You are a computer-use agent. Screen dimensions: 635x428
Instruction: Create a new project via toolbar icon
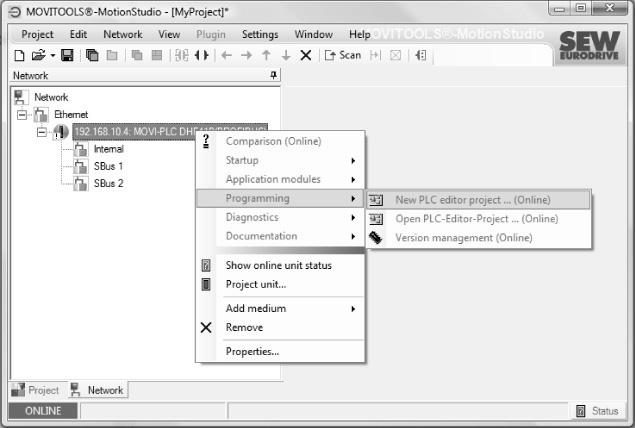point(19,55)
